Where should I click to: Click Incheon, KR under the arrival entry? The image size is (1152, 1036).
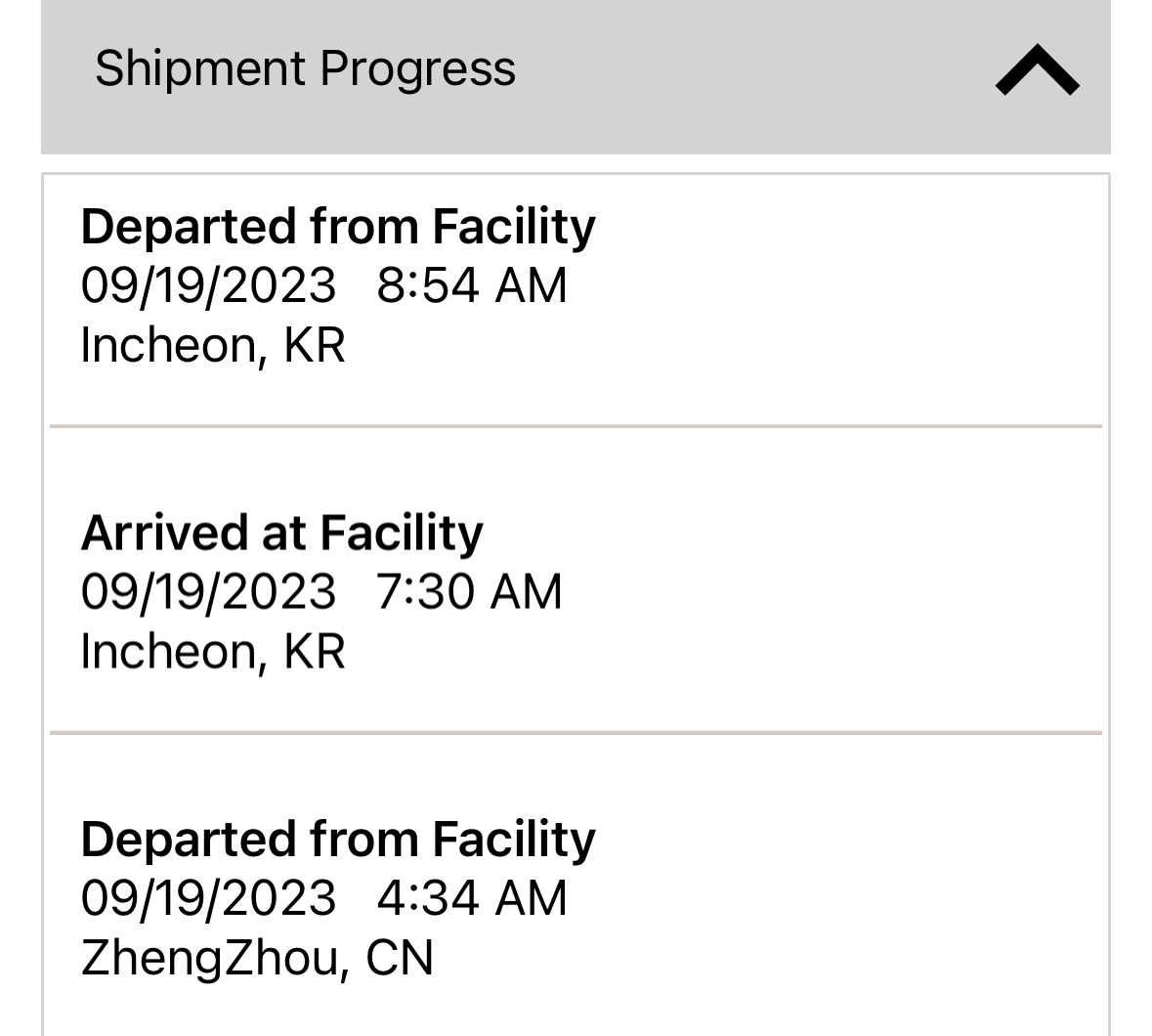(x=213, y=651)
